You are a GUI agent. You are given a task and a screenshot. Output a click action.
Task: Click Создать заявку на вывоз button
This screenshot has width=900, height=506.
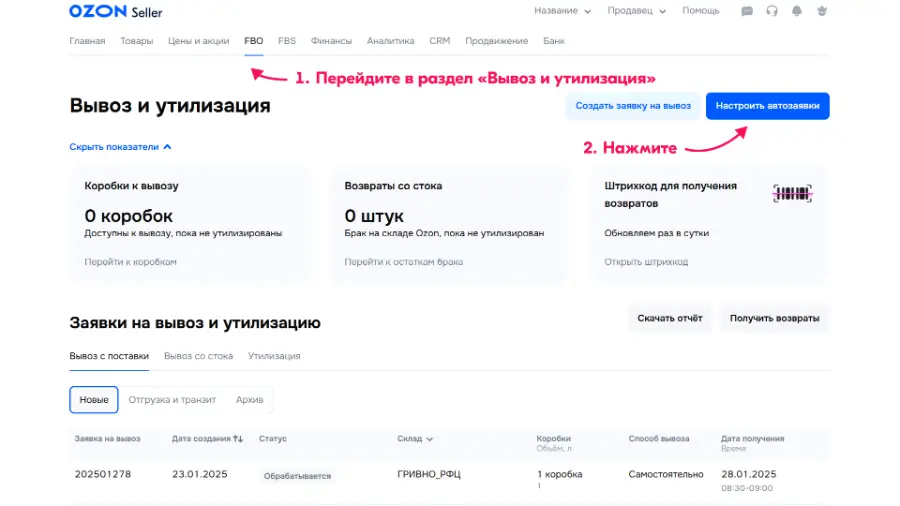(633, 106)
